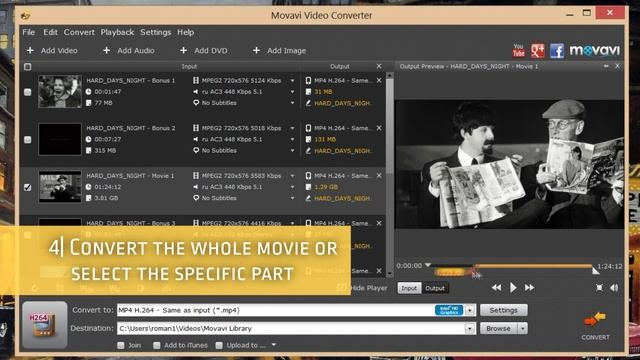Toggle fullscreen preview icon

click(x=599, y=288)
